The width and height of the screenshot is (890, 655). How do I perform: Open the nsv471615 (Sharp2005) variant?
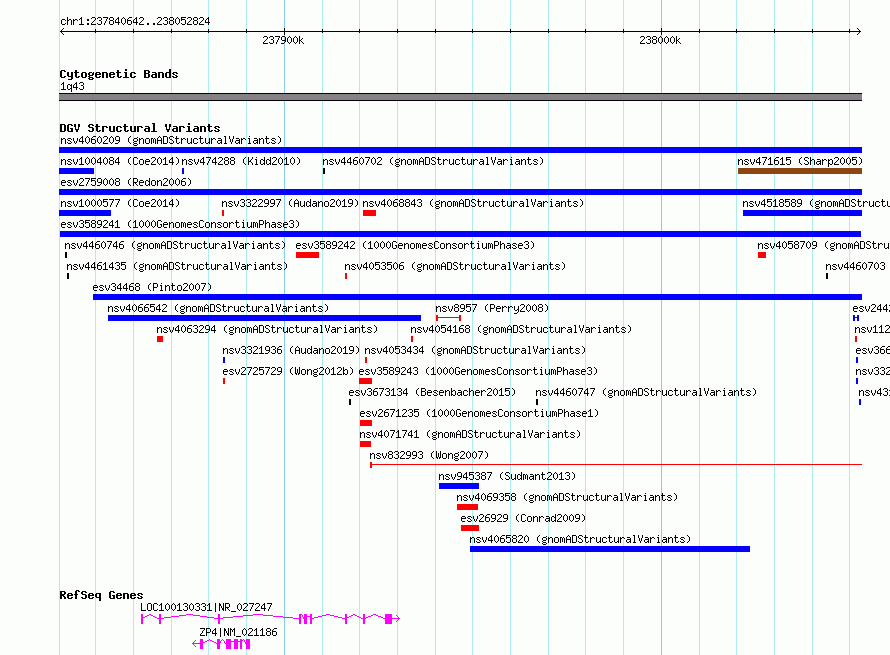(x=800, y=161)
